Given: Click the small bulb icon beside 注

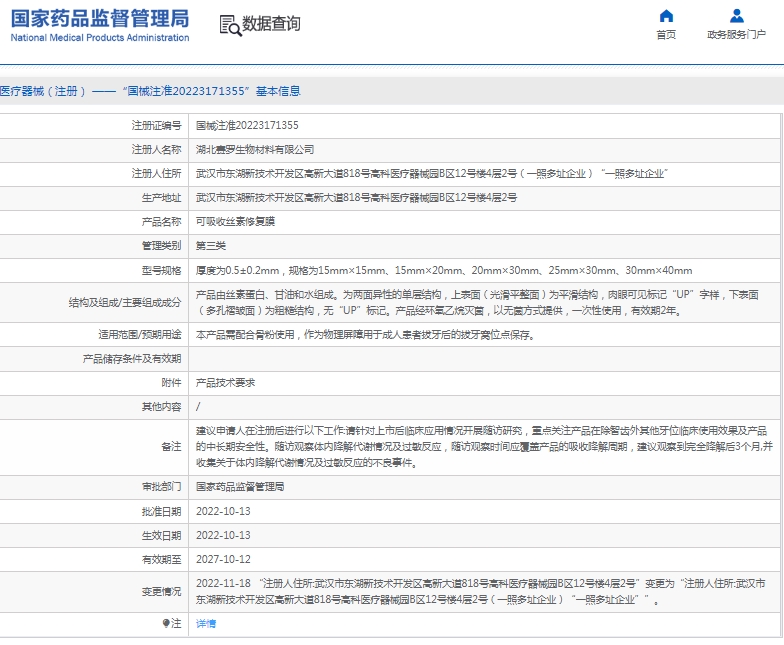Looking at the screenshot, I should pos(167,623).
